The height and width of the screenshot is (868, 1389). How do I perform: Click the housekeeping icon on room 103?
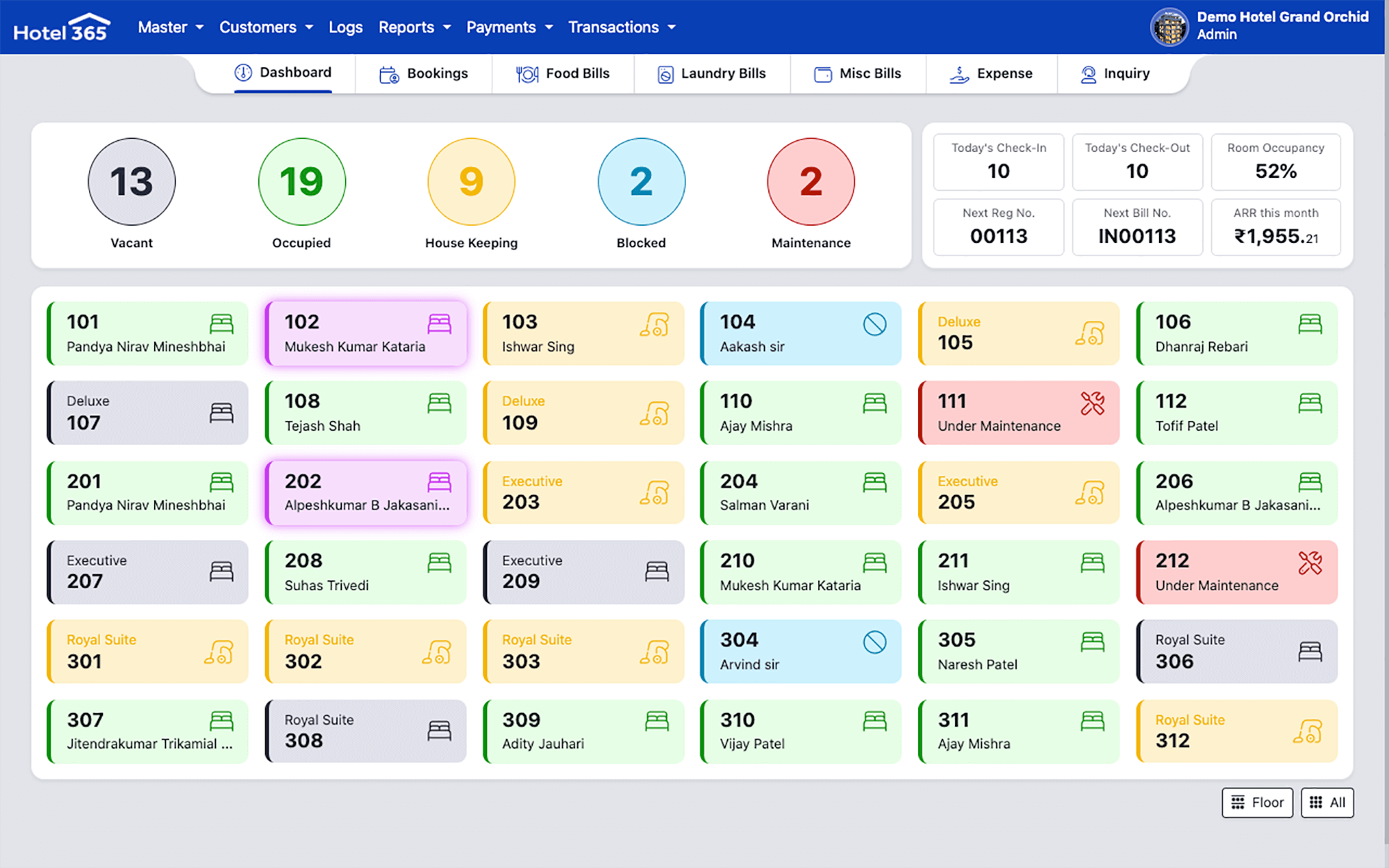[655, 324]
